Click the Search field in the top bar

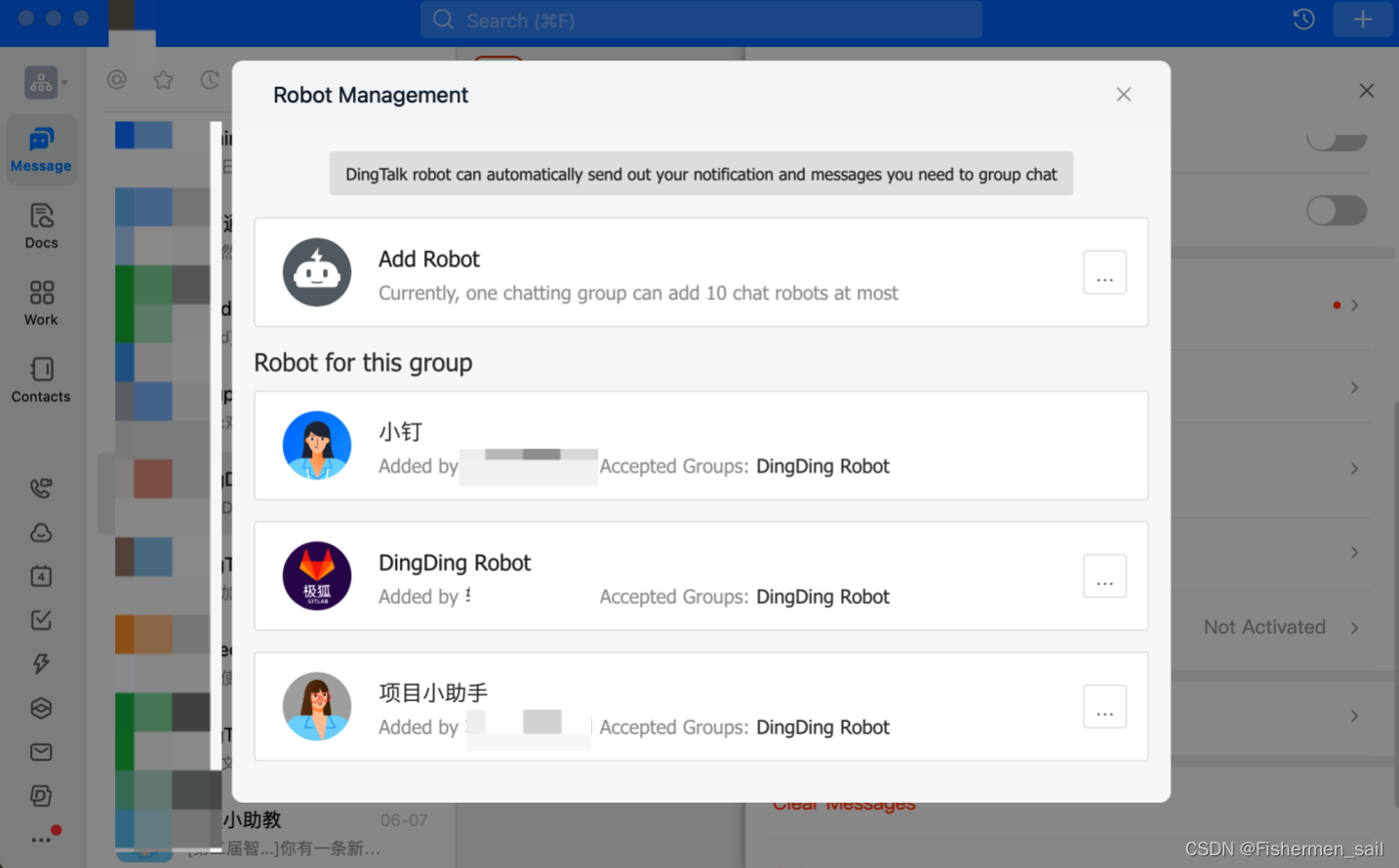coord(700,20)
